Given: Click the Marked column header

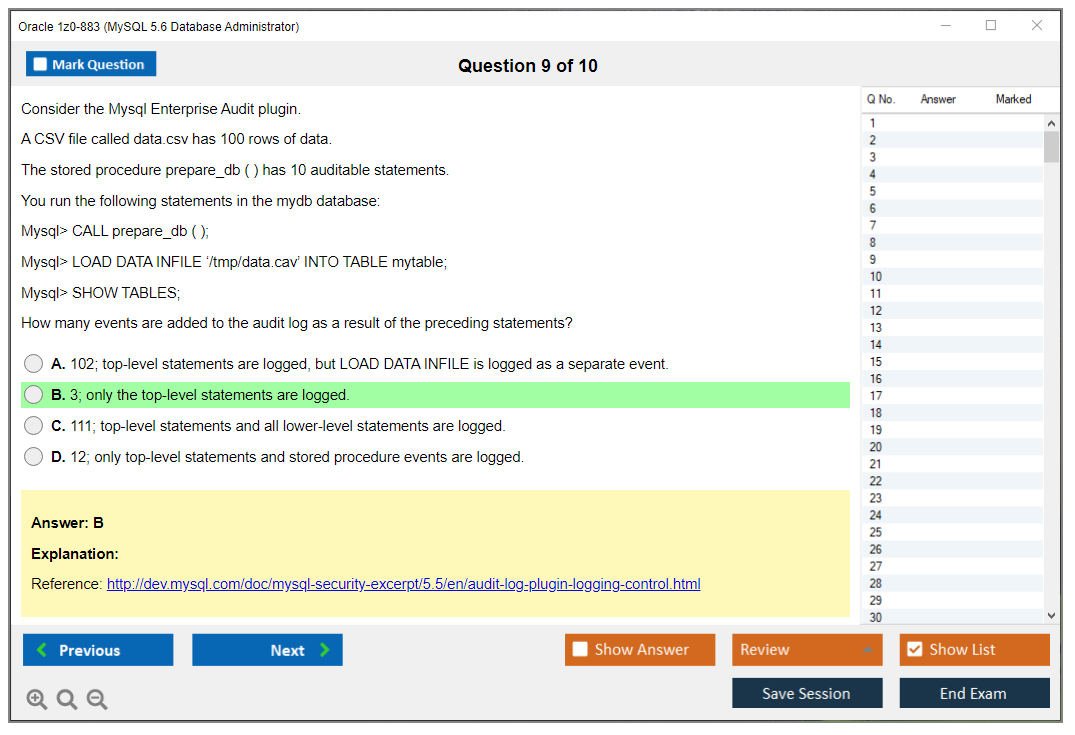Looking at the screenshot, I should [x=1013, y=99].
